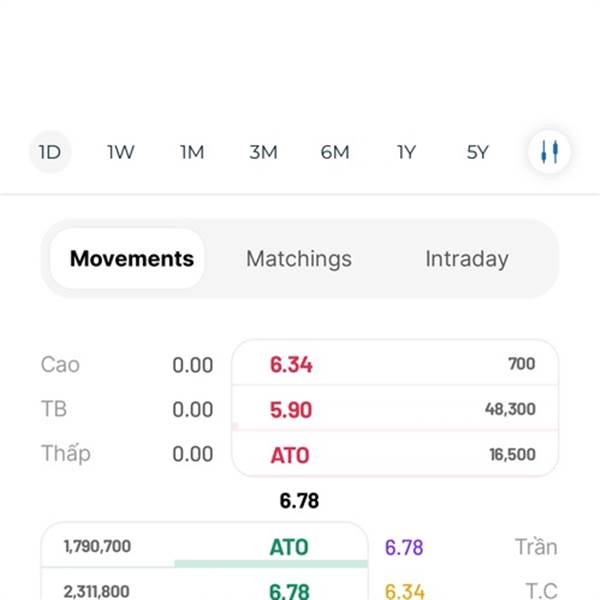Choose the 5Y chart period
This screenshot has width=600, height=600.
pos(478,152)
